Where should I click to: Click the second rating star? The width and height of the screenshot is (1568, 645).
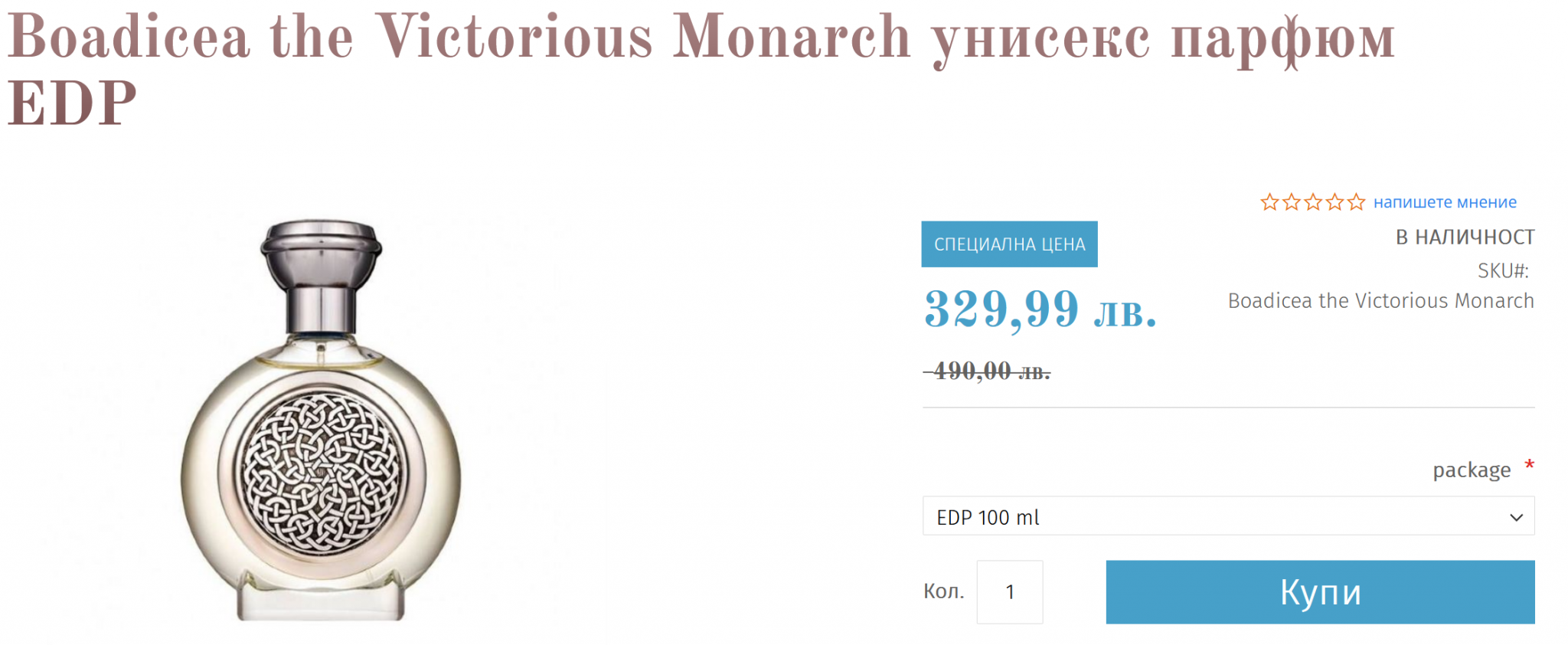(x=1291, y=202)
